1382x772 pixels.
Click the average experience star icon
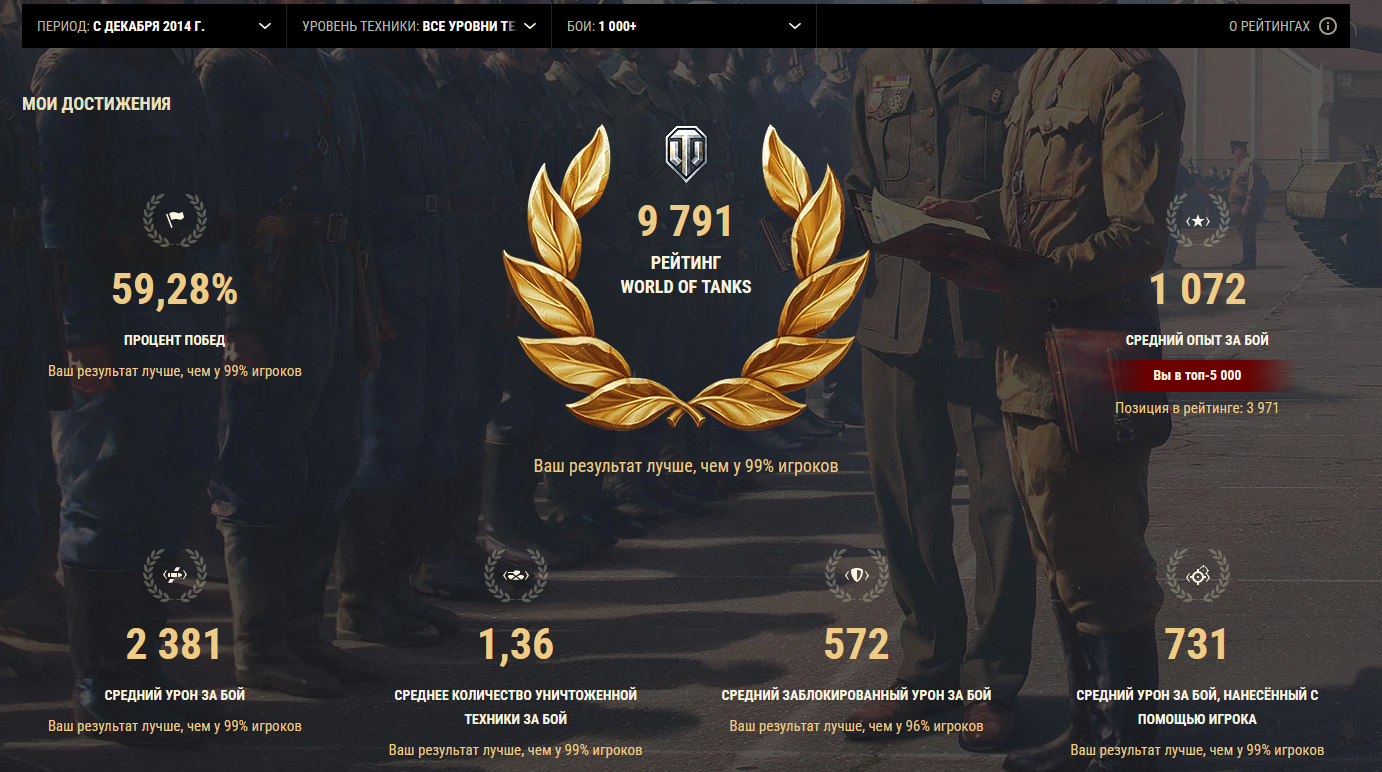[x=1198, y=221]
